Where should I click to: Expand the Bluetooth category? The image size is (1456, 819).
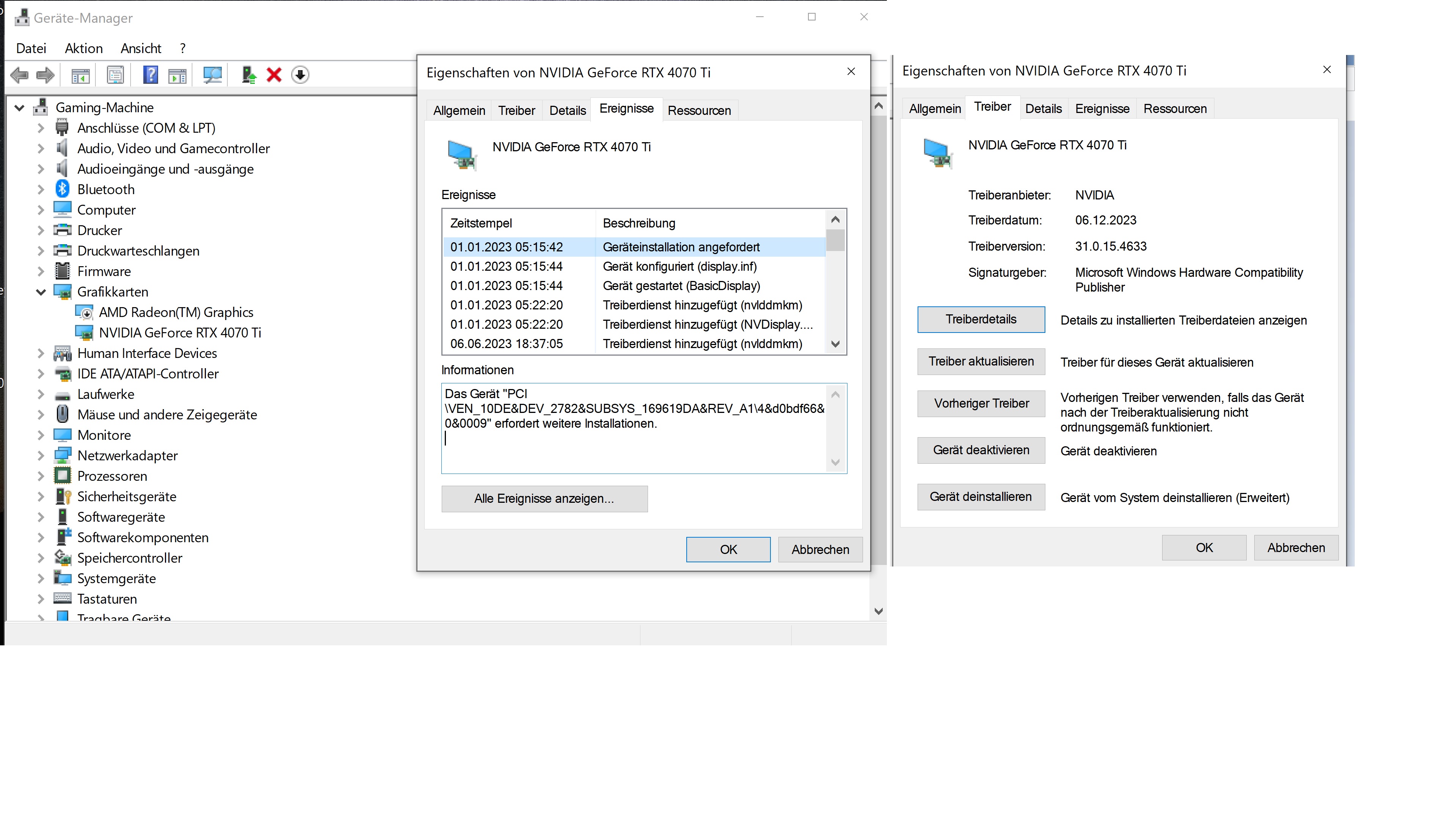(x=41, y=189)
